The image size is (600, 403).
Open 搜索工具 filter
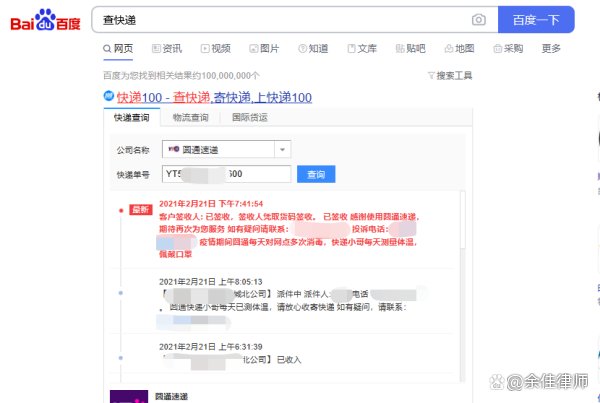(x=450, y=76)
